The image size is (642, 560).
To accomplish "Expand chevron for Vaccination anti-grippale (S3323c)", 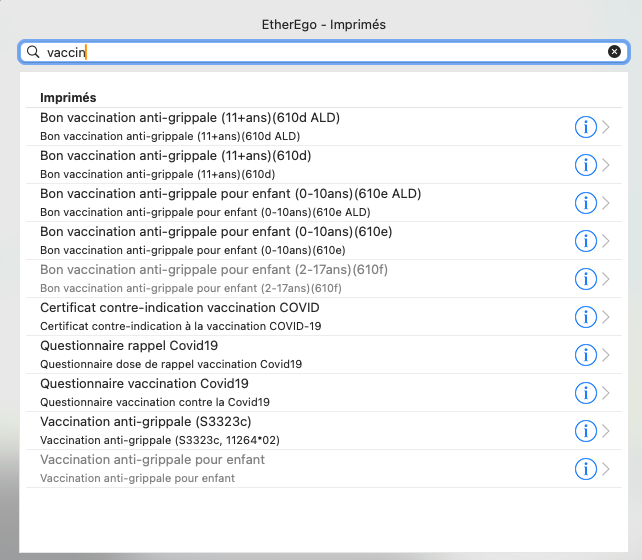I will [x=606, y=431].
